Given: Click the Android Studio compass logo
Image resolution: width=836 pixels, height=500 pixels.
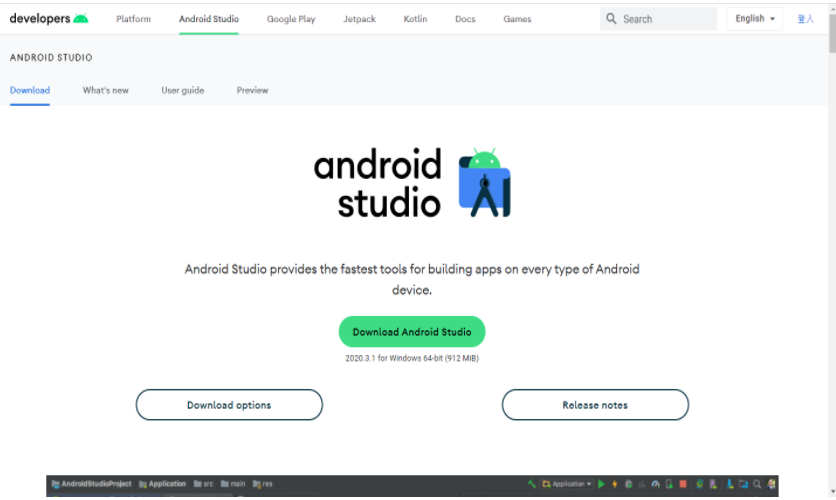Looking at the screenshot, I should (485, 183).
